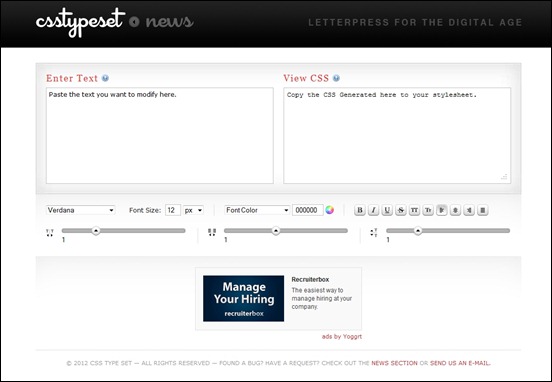Viewport: 552px width, 382px height.
Task: Open the Font Color dropdown
Action: pos(257,210)
